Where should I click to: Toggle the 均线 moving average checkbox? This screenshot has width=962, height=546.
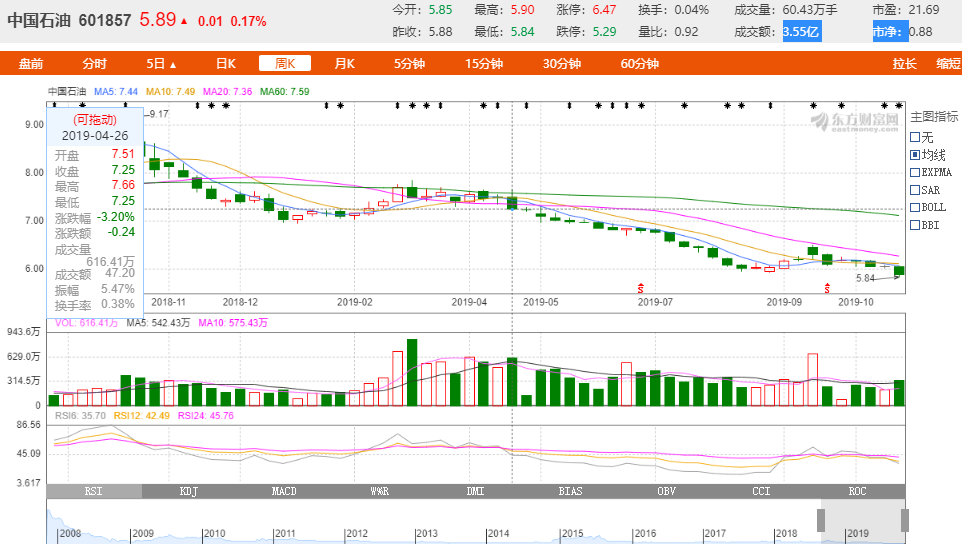pos(915,155)
